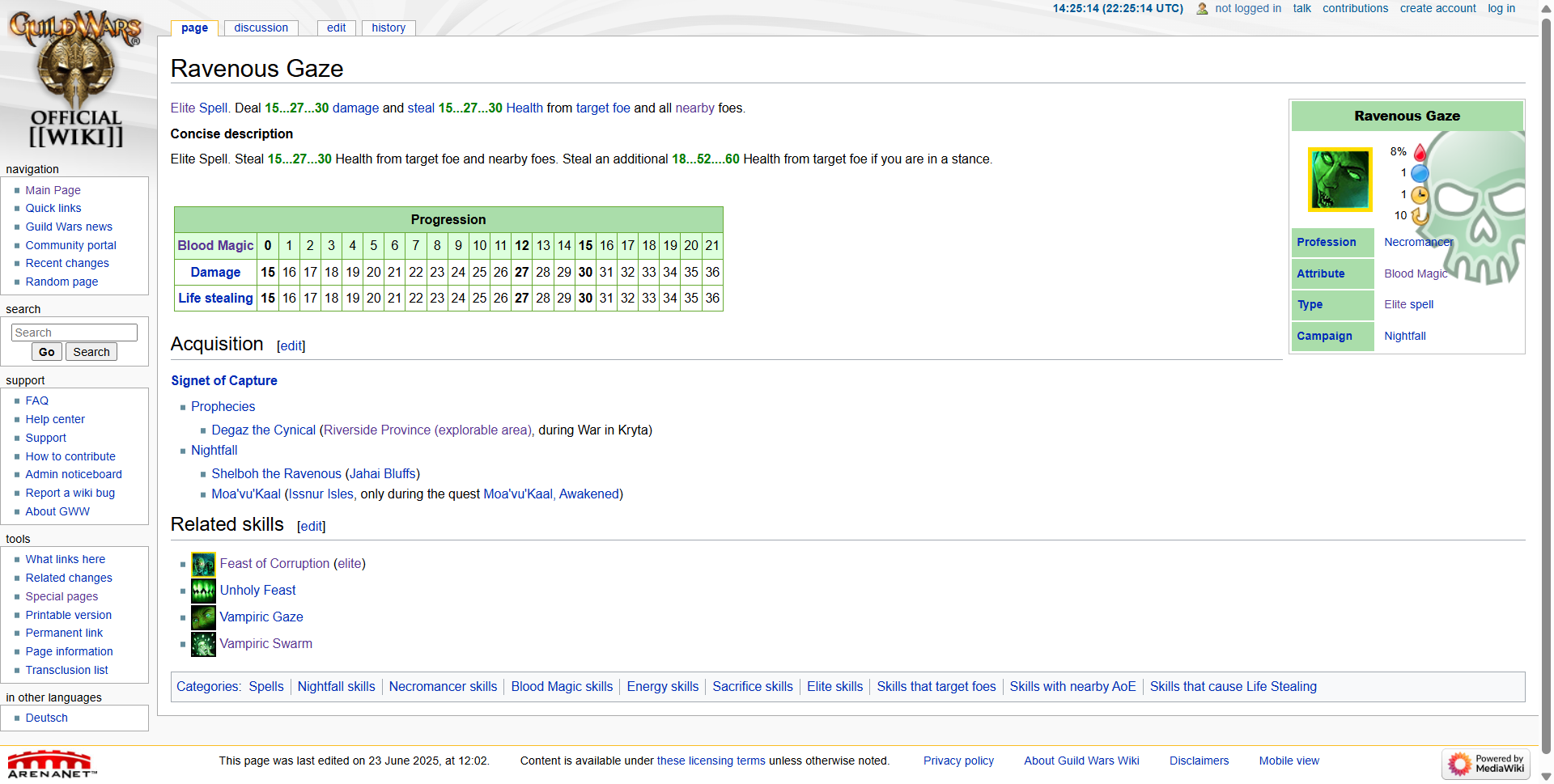Open Skills that cause Life Stealing category
The height and width of the screenshot is (784, 1554).
[x=1233, y=687]
